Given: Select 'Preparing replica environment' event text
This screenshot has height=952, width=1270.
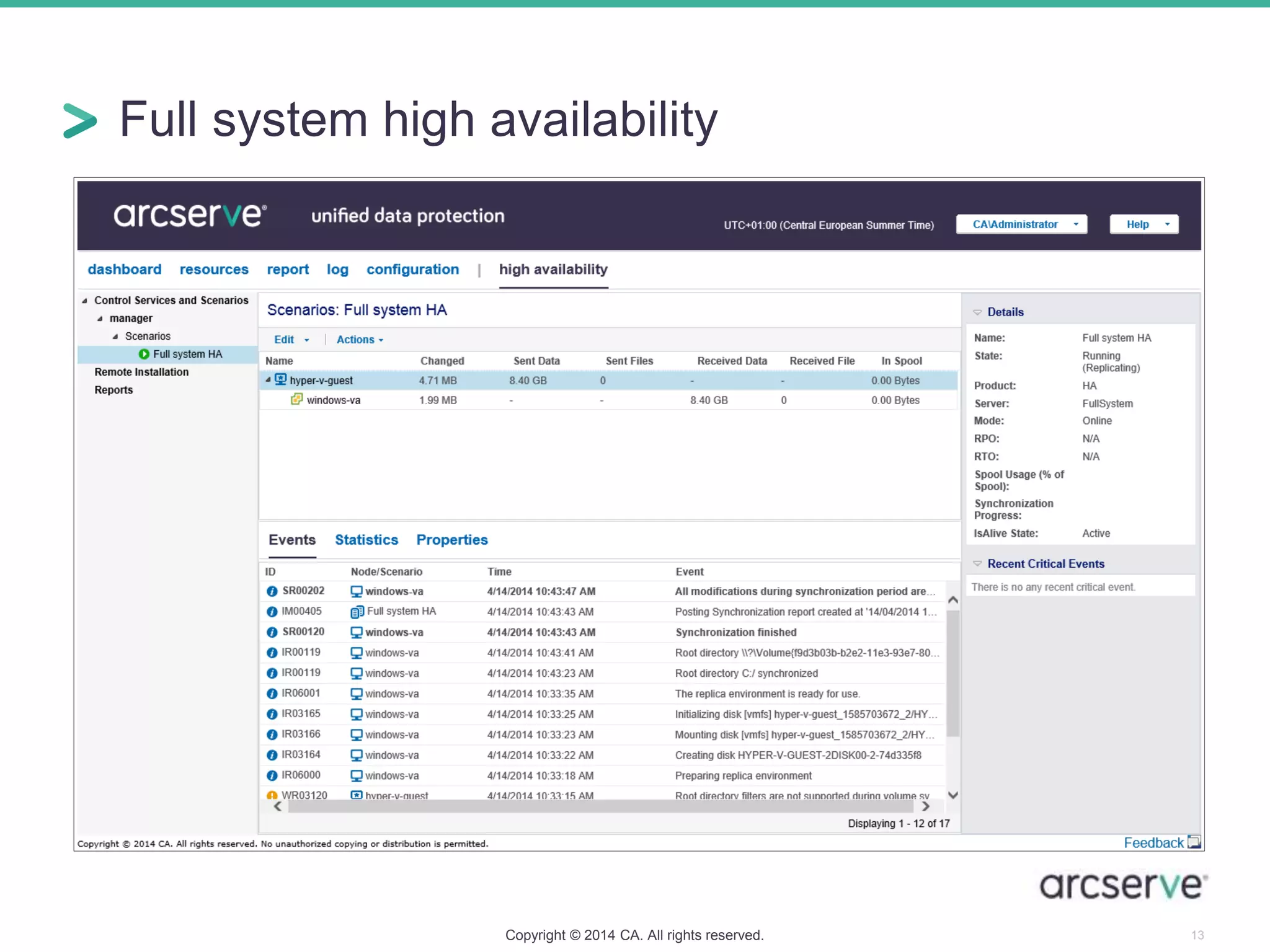Looking at the screenshot, I should 744,775.
